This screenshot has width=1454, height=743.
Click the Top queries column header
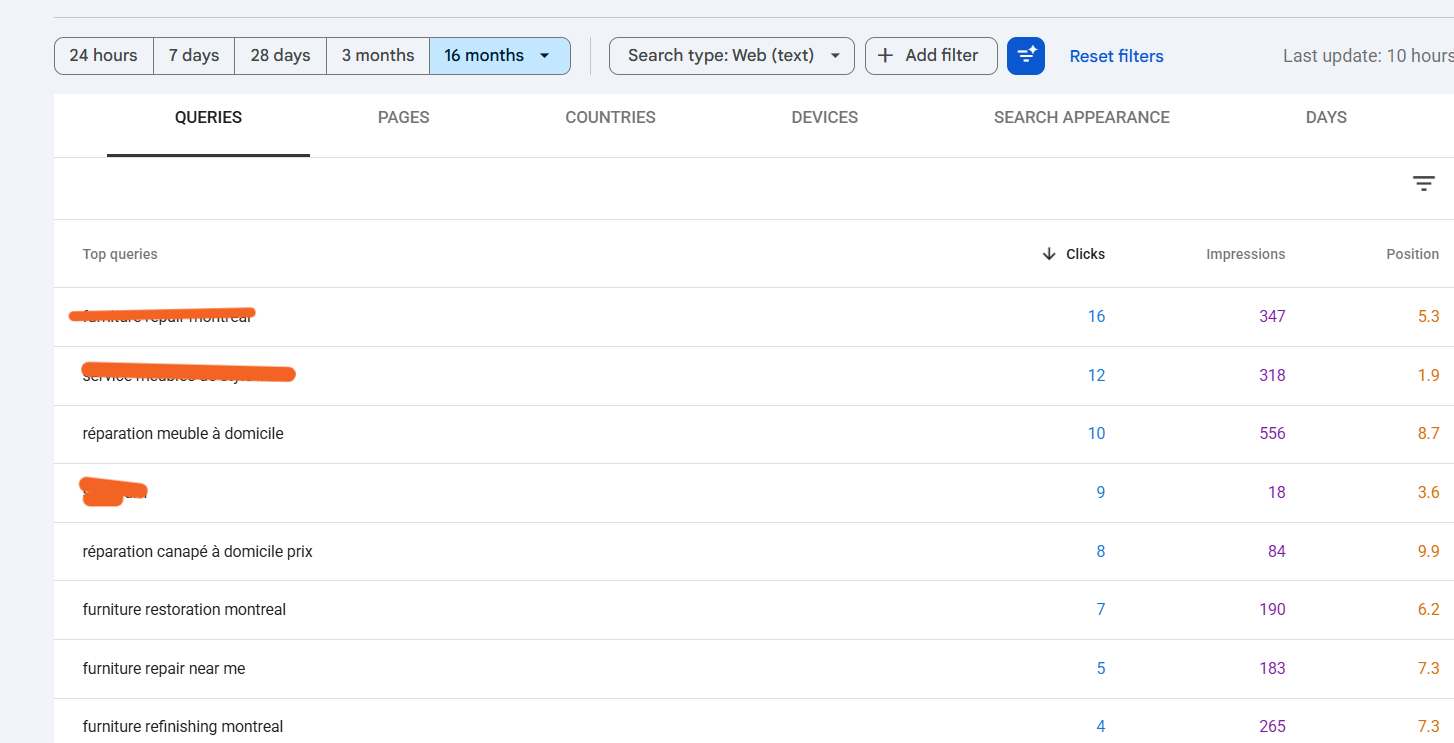(x=120, y=254)
